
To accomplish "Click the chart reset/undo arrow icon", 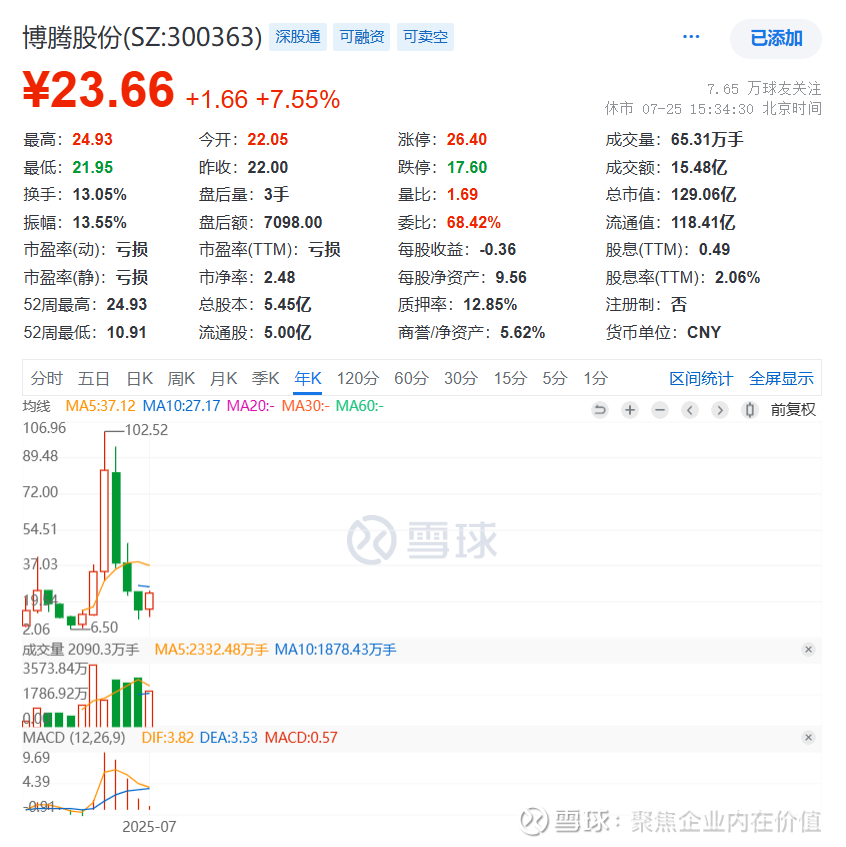I will 600,410.
